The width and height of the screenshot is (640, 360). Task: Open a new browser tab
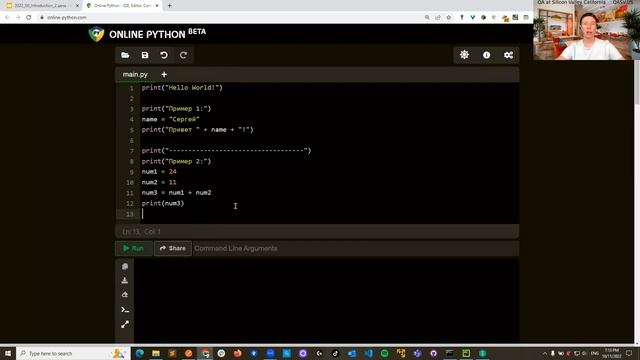tap(169, 6)
